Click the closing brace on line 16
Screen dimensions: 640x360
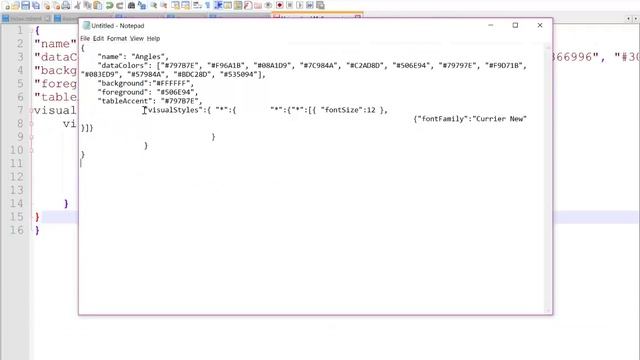pyautogui.click(x=37, y=230)
